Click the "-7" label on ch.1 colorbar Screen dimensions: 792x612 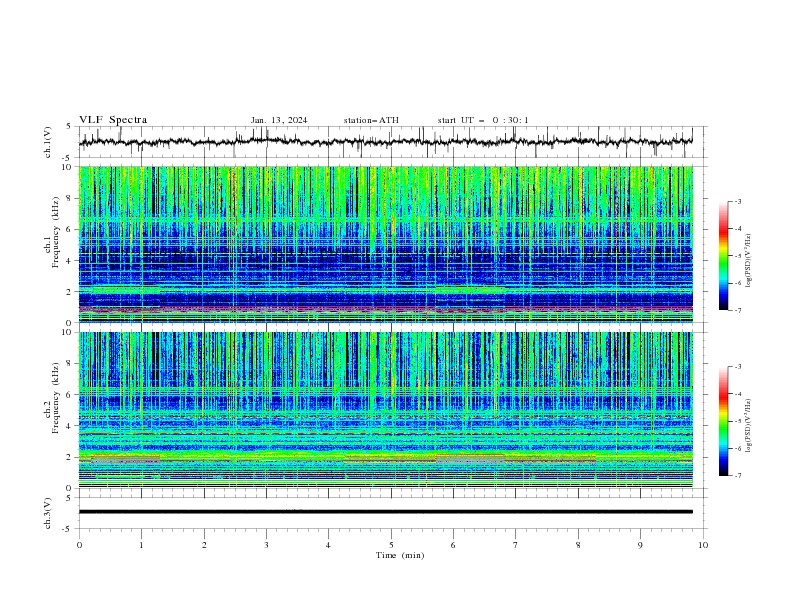[x=738, y=310]
